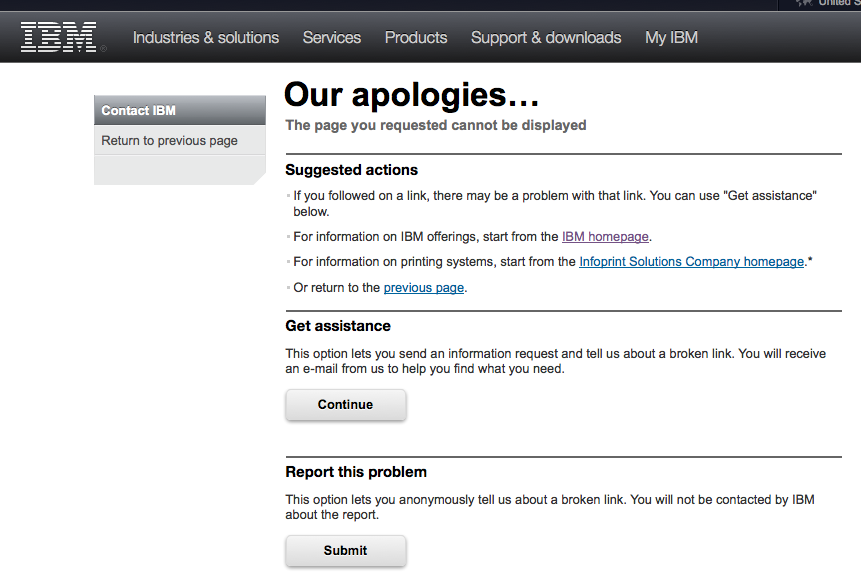This screenshot has height=586, width=861.
Task: Click the country selector at top right
Action: click(x=828, y=3)
